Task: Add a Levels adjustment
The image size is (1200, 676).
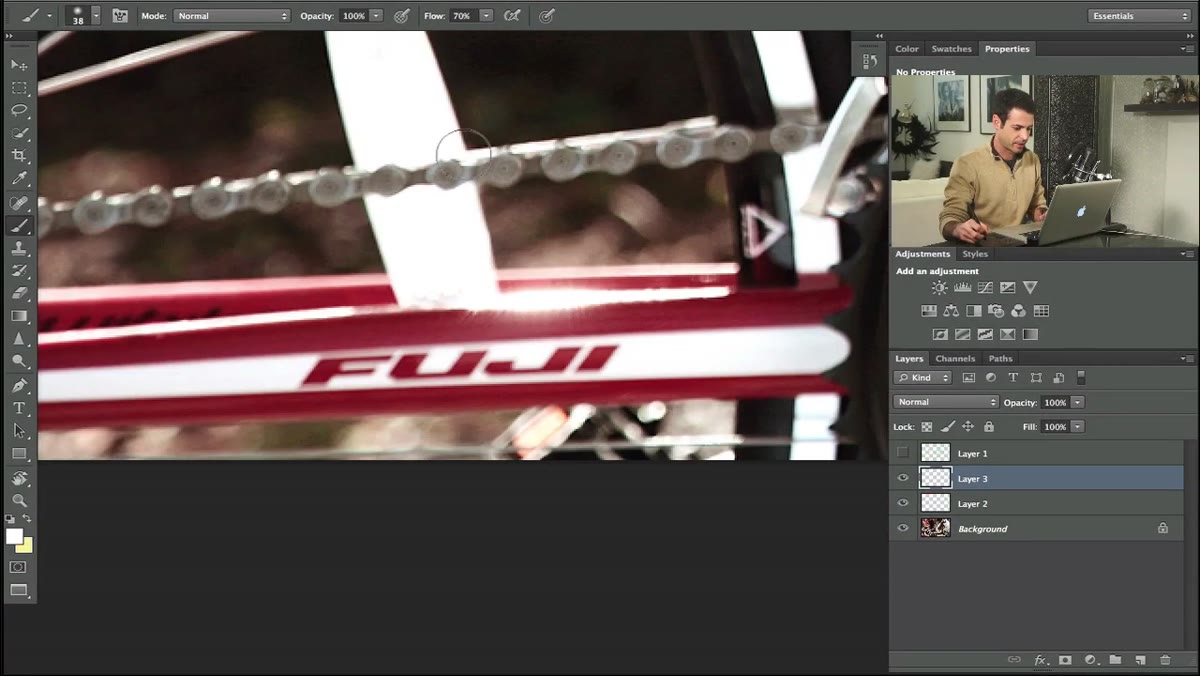Action: [962, 288]
